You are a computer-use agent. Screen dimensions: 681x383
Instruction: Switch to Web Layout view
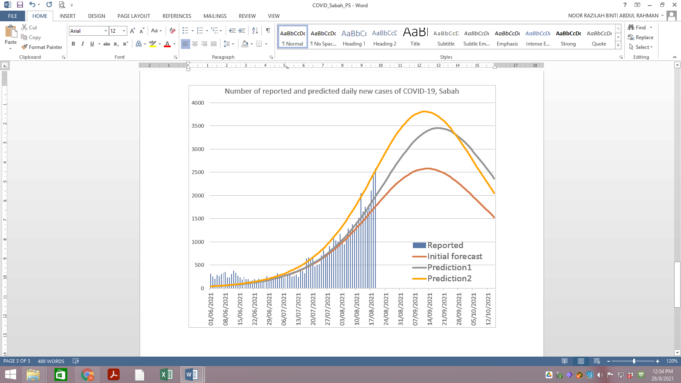point(597,361)
